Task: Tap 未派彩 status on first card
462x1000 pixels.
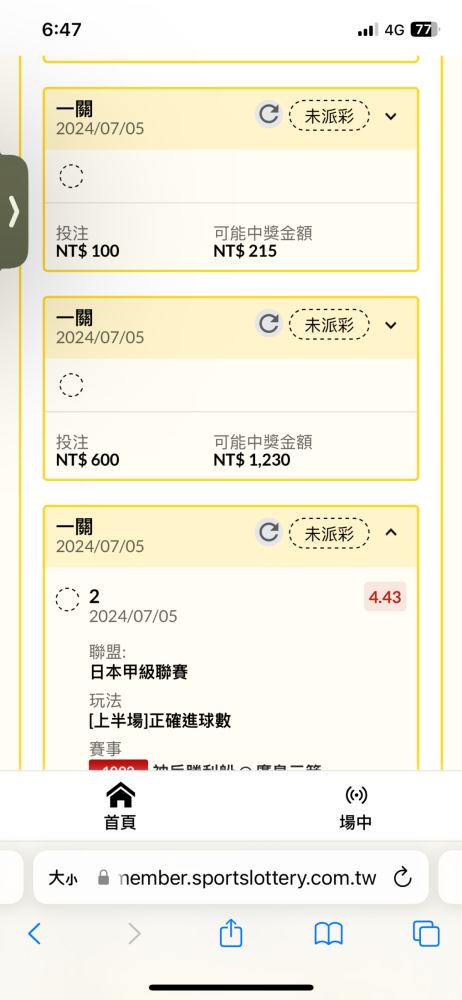Action: 329,115
